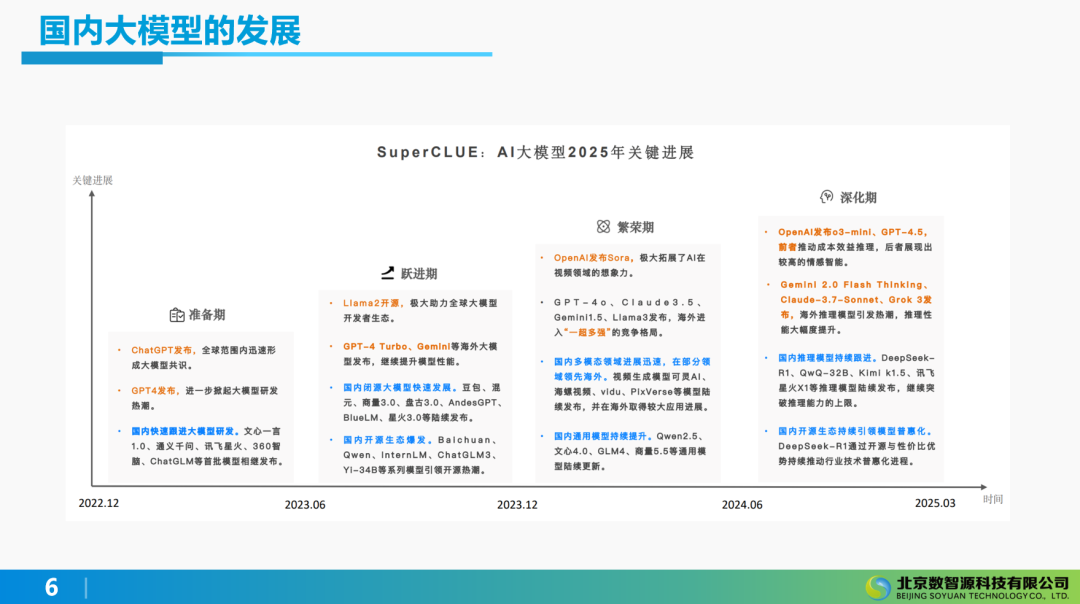This screenshot has width=1080, height=604.
Task: Select the chart title SuperCLUE AI大模型2025年关键进展
Action: (535, 152)
